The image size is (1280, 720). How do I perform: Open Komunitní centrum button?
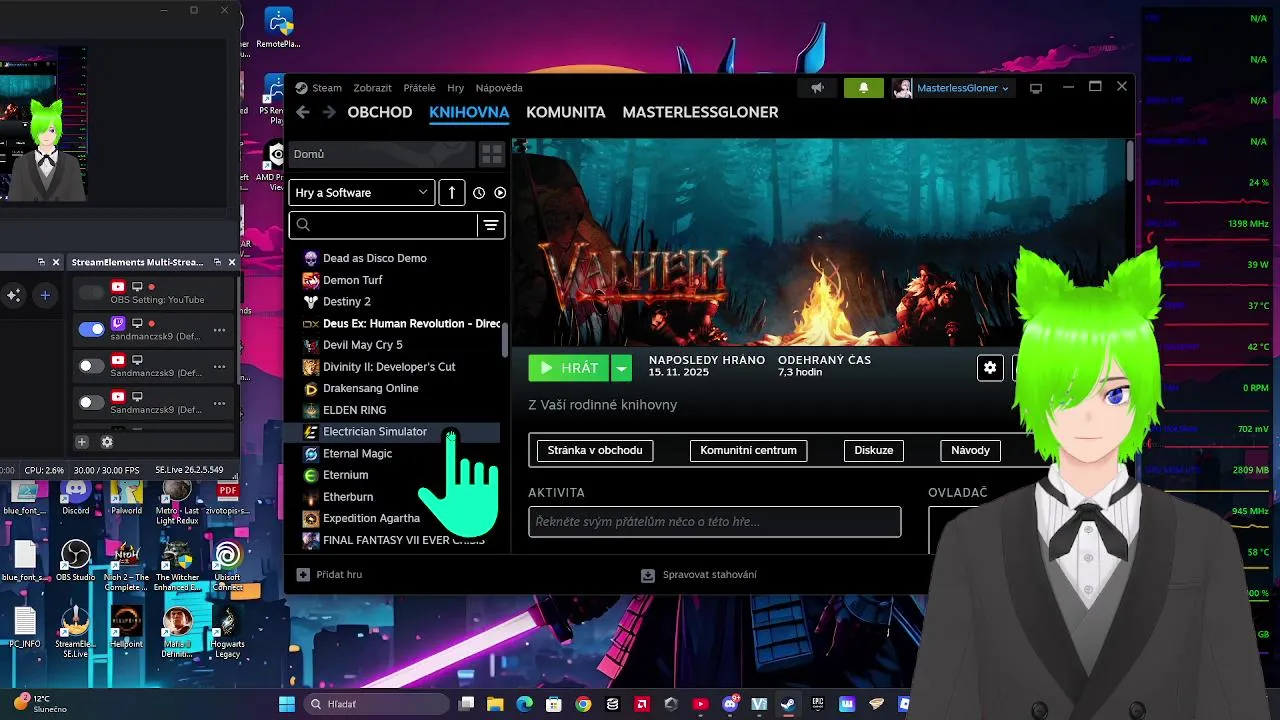(x=749, y=450)
